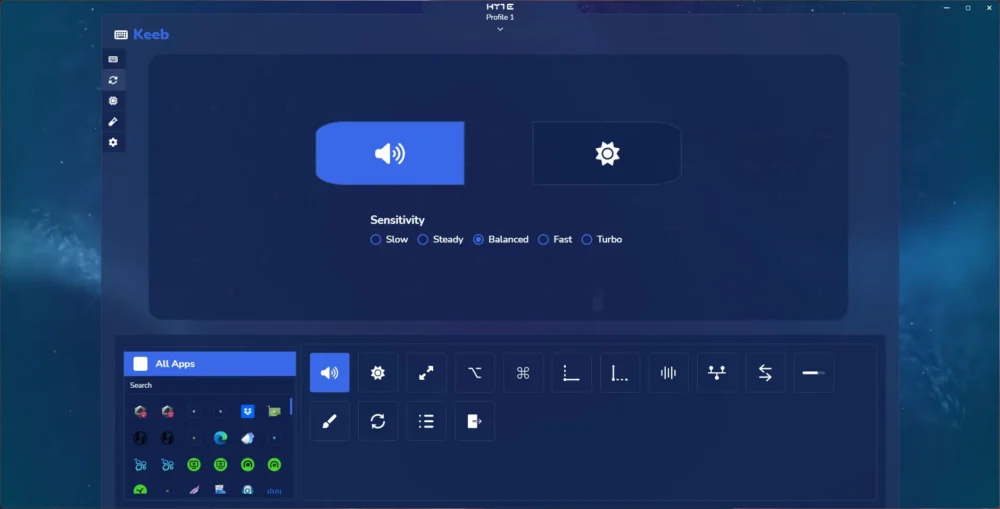Choose the circular refresh arrows function tile
The image size is (1000, 509).
pyautogui.click(x=378, y=421)
